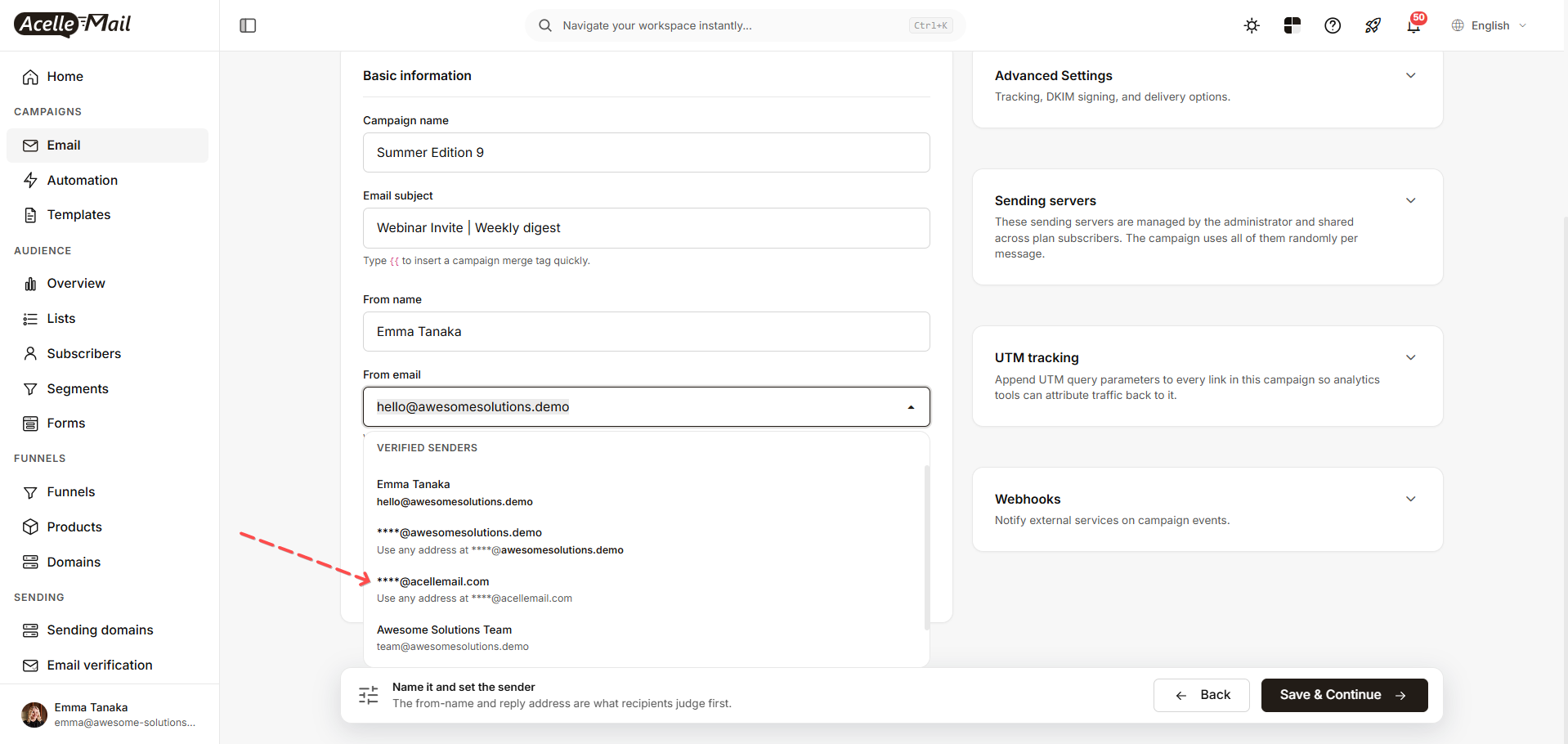Switch theme with the sun icon
This screenshot has width=1568, height=744.
1252,25
